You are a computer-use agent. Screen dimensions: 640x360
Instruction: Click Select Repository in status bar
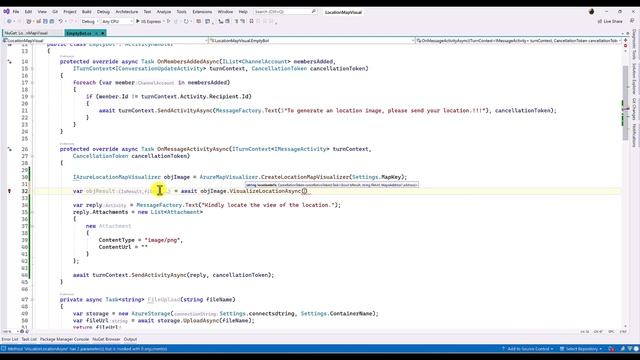(x=580, y=349)
